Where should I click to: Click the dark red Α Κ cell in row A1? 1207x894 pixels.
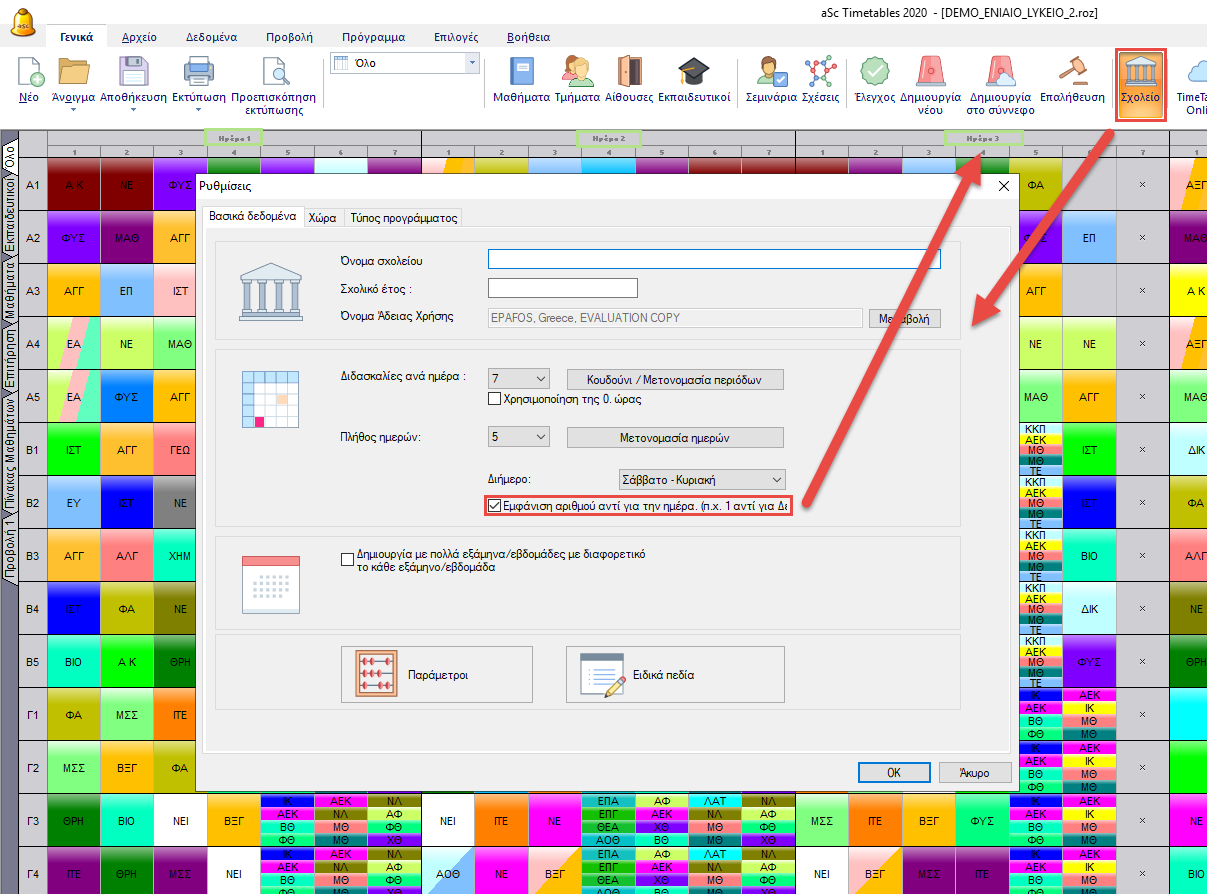coord(73,185)
